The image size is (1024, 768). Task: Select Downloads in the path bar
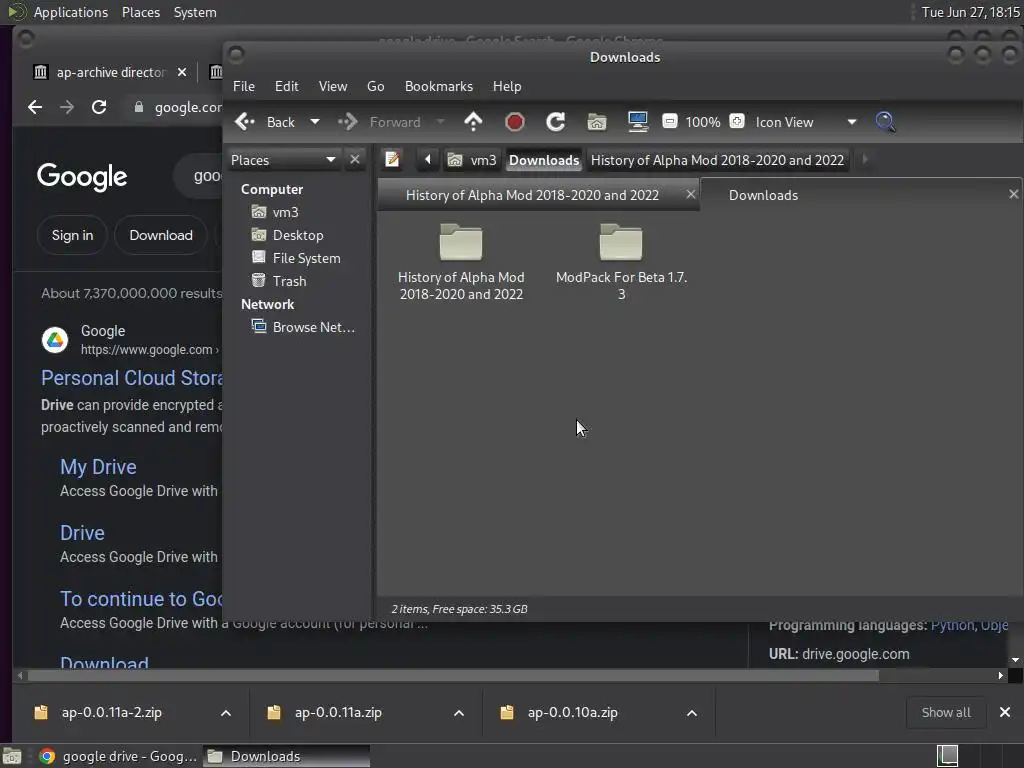pos(544,160)
